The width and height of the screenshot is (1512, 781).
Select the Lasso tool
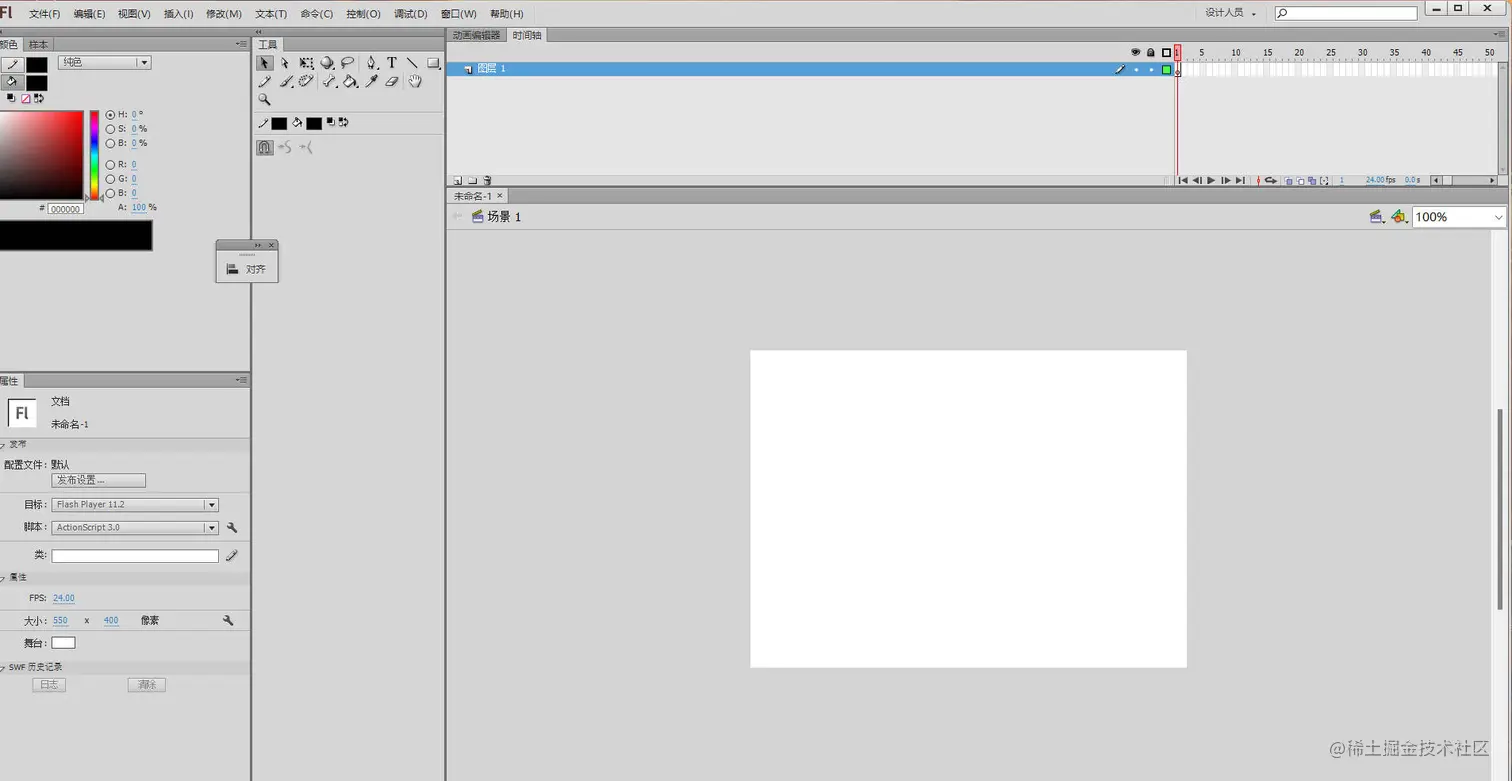(349, 62)
